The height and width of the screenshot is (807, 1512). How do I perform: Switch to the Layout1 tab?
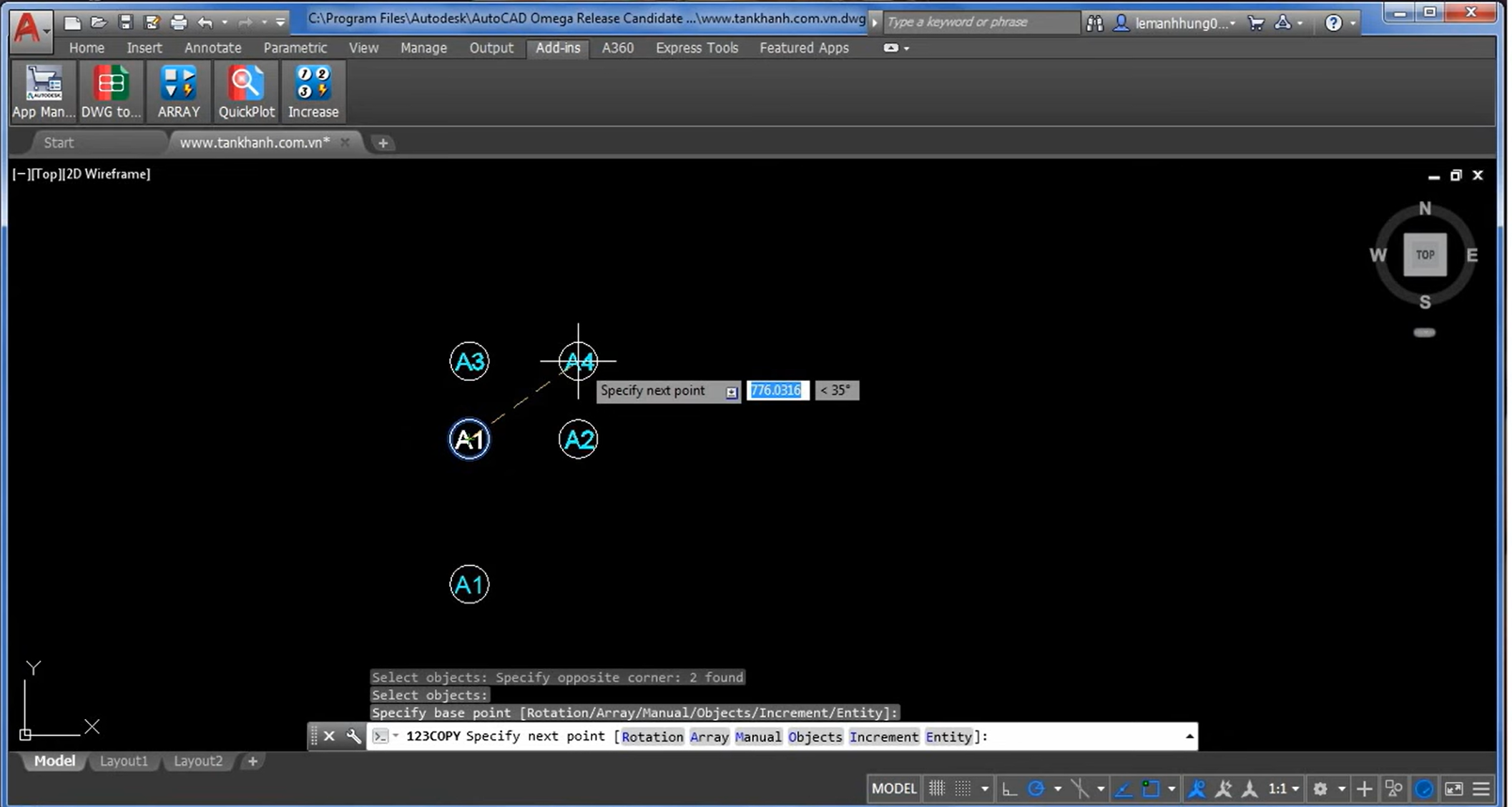[124, 761]
